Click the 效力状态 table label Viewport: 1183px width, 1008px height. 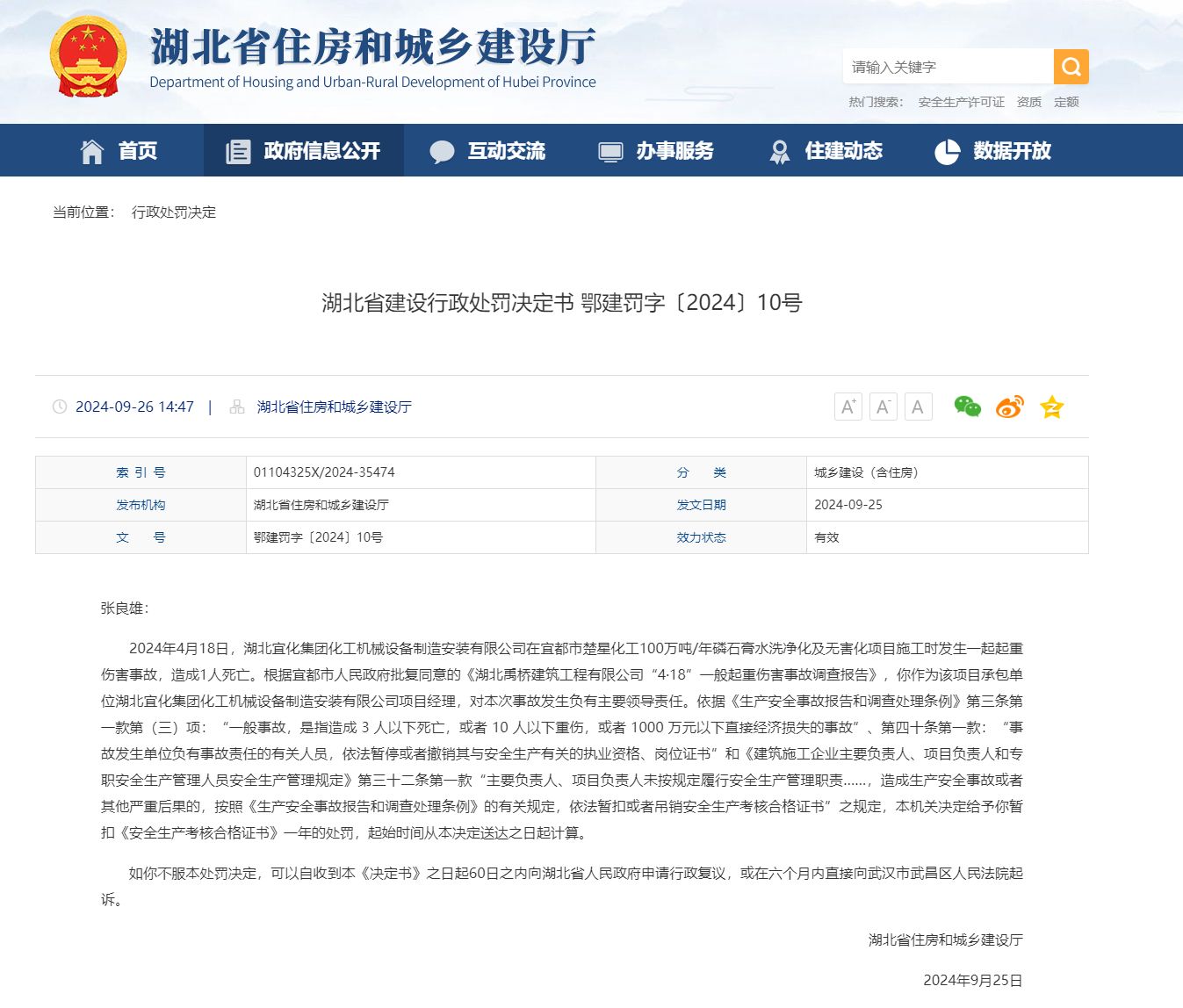(701, 537)
